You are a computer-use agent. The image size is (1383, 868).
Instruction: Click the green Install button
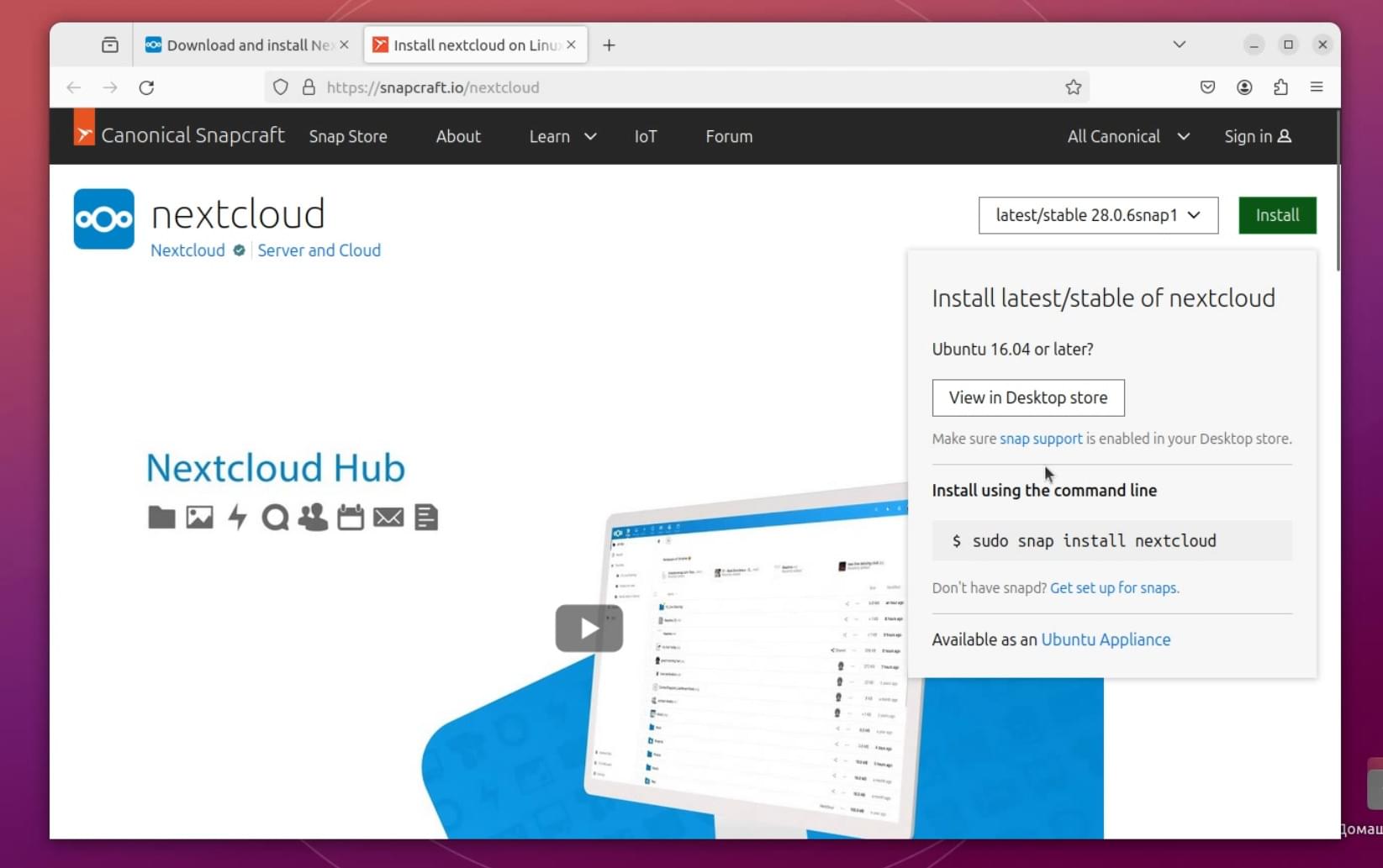(1277, 215)
